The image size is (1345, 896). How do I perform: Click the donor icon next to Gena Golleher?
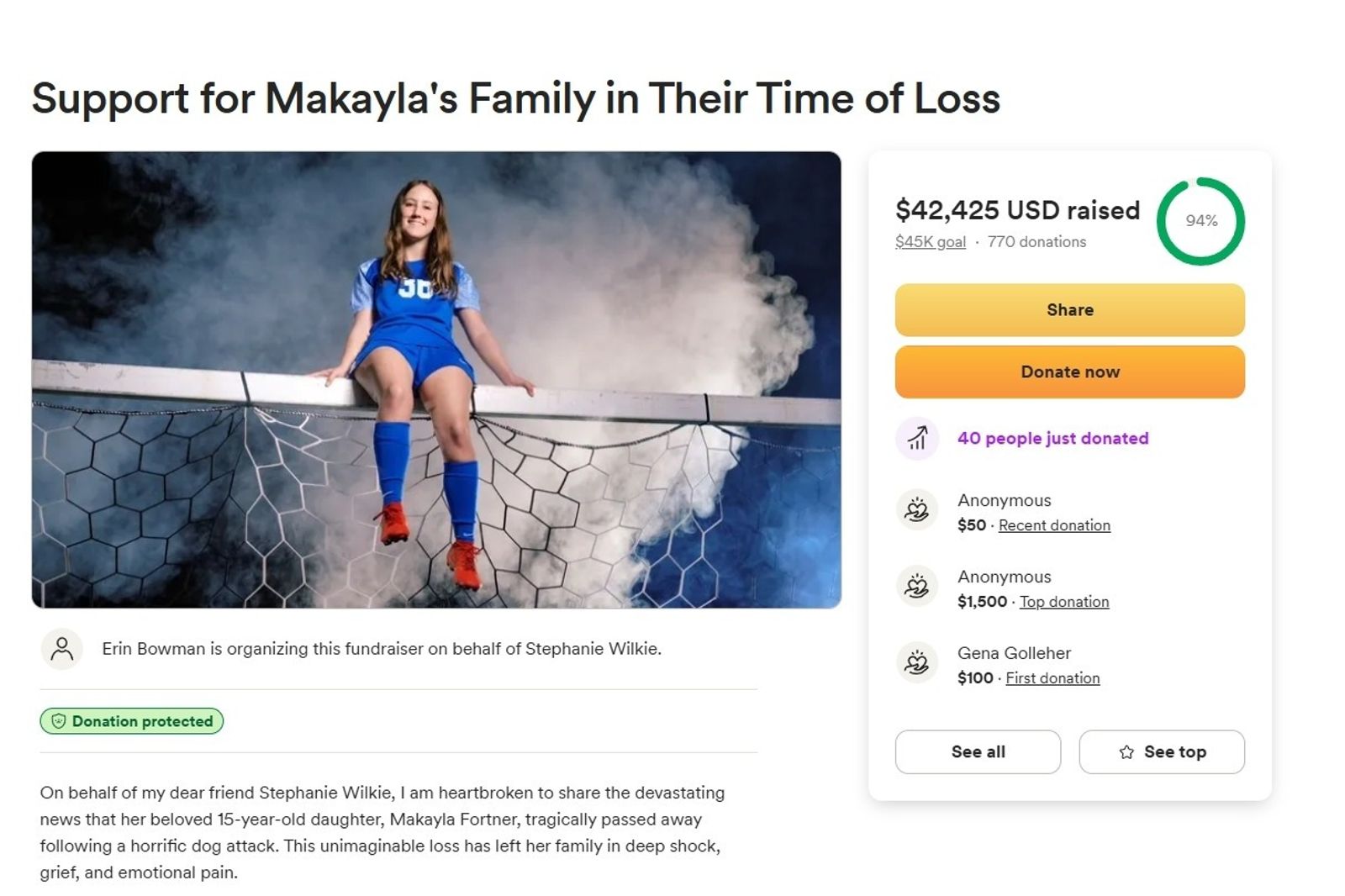pyautogui.click(x=917, y=663)
